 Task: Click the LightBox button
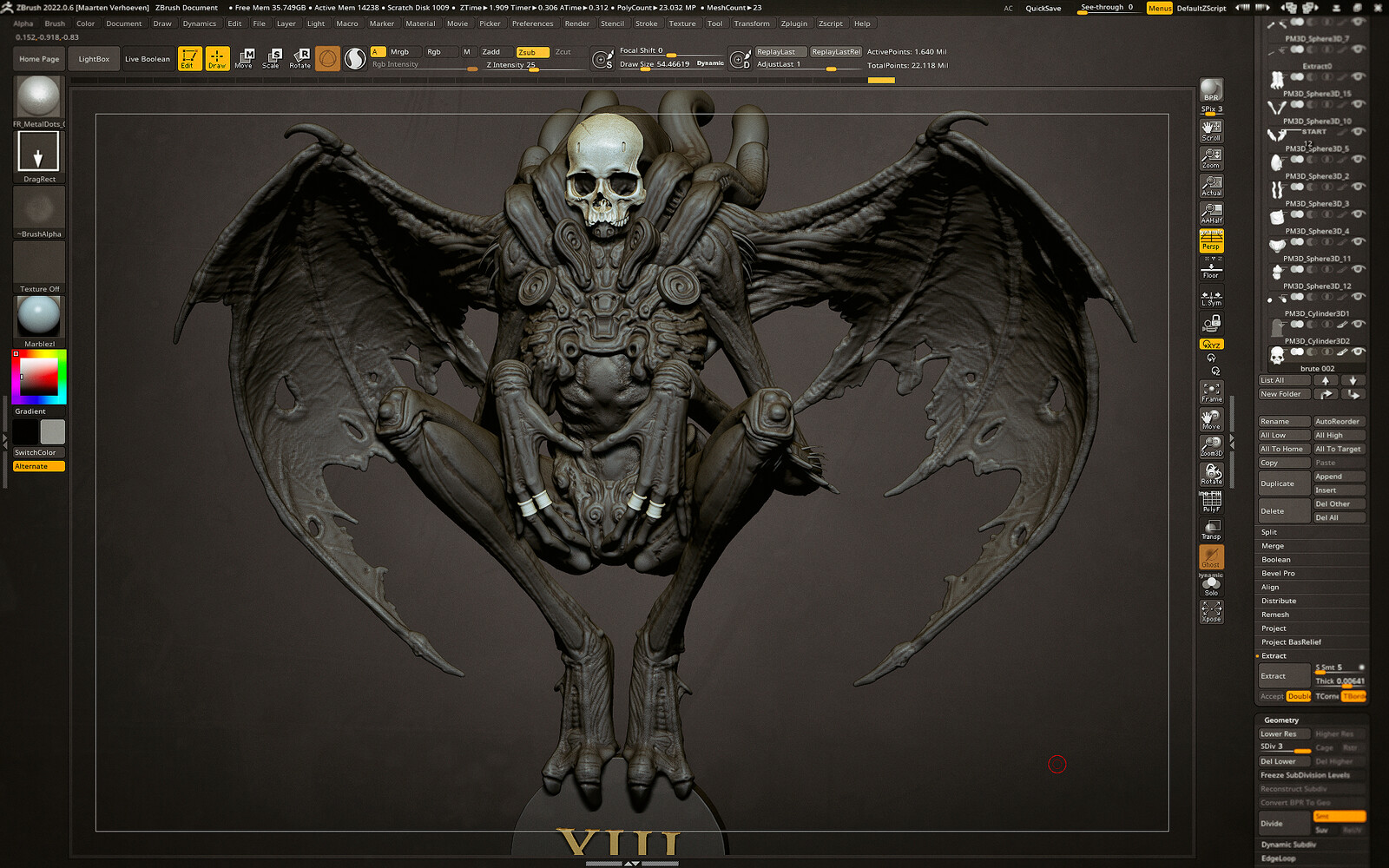tap(94, 59)
